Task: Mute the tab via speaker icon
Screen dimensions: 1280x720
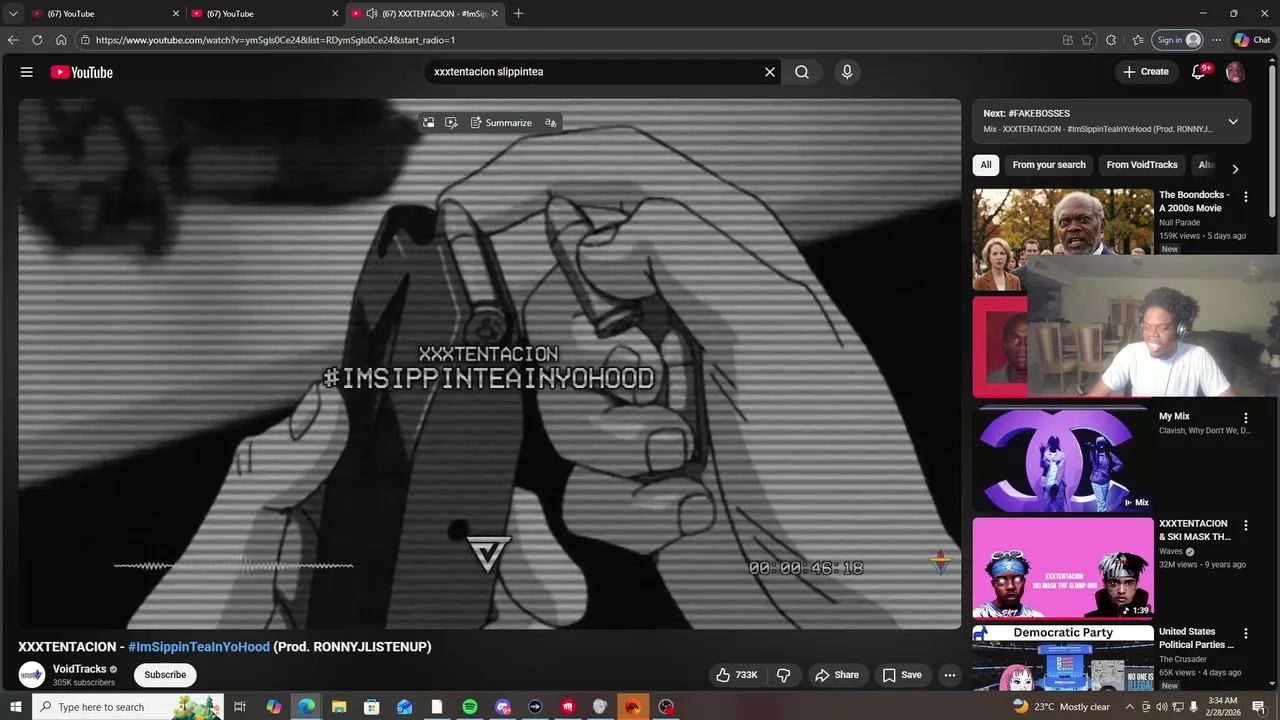Action: tap(372, 14)
